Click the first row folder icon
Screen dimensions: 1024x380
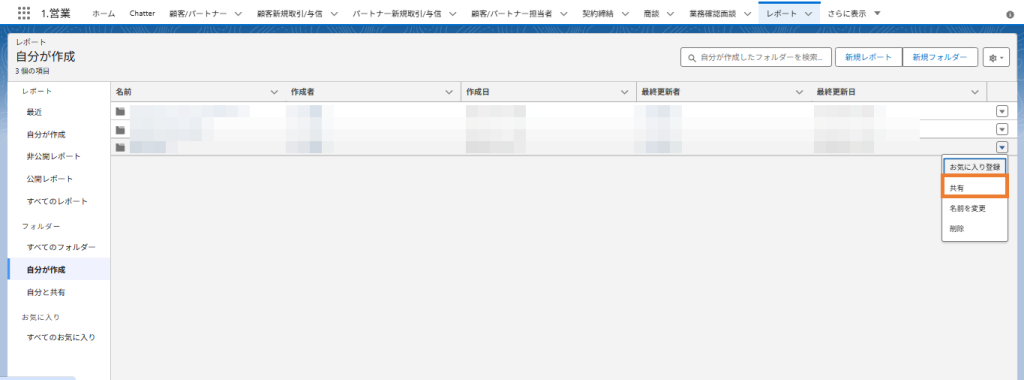coord(120,112)
